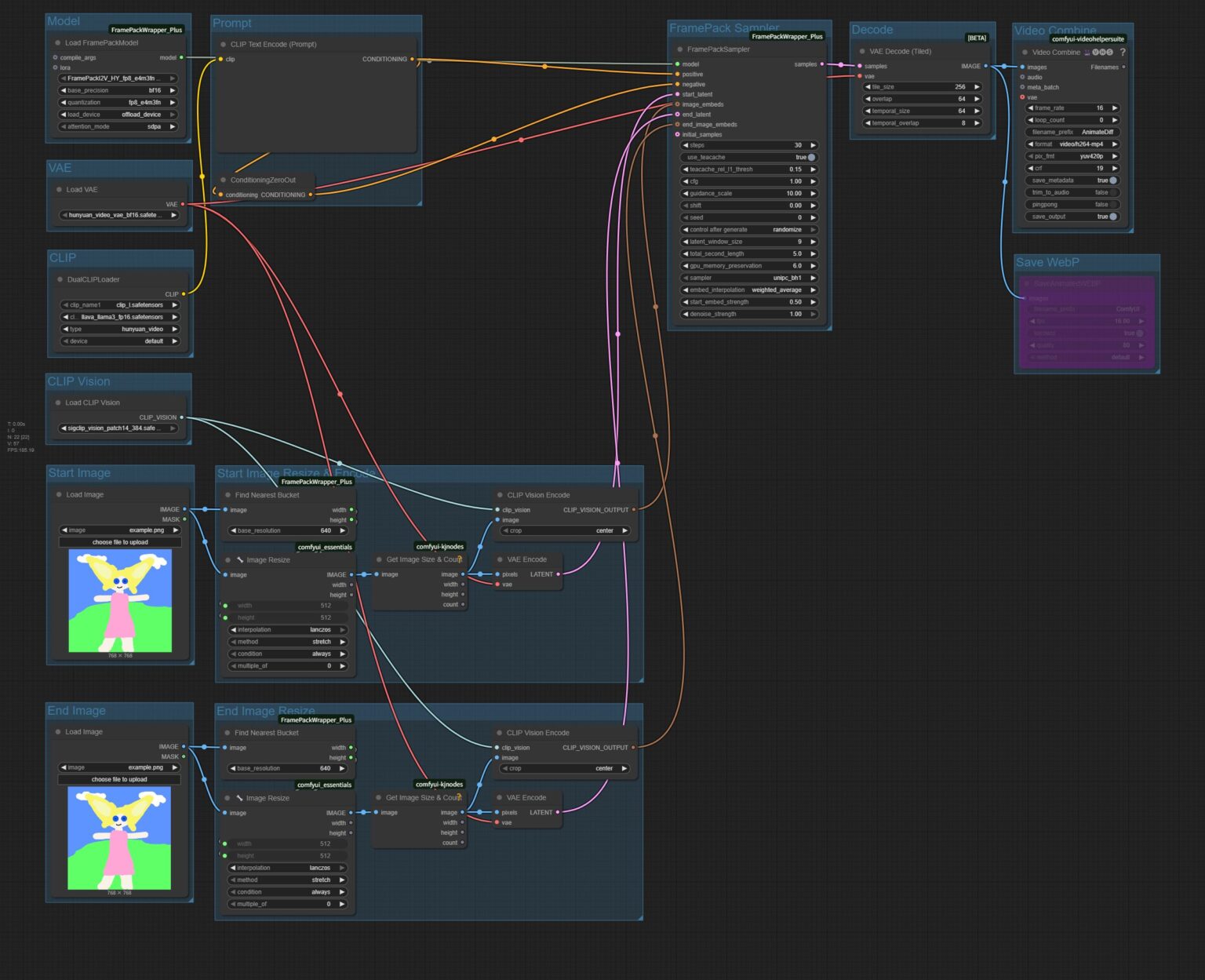Click the CLIP output port on DualCLIPLoader
The image size is (1205, 980).
184,294
